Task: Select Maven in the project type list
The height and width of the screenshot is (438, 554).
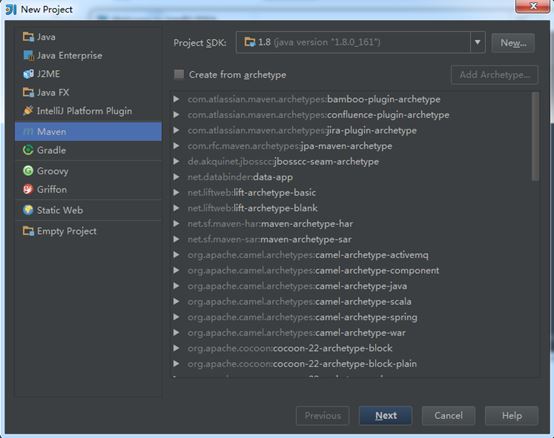Action: click(x=88, y=132)
